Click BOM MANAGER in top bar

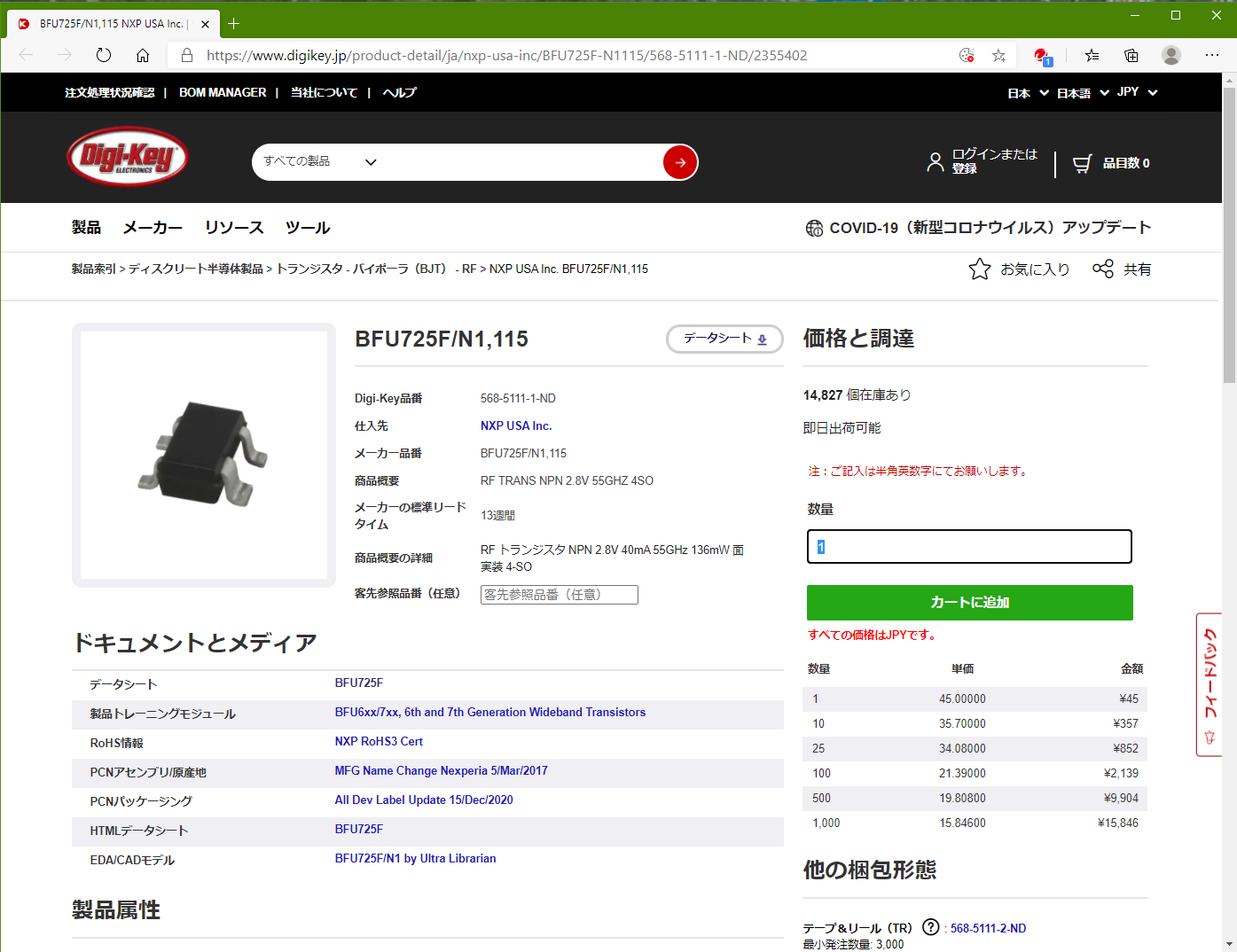[x=223, y=92]
